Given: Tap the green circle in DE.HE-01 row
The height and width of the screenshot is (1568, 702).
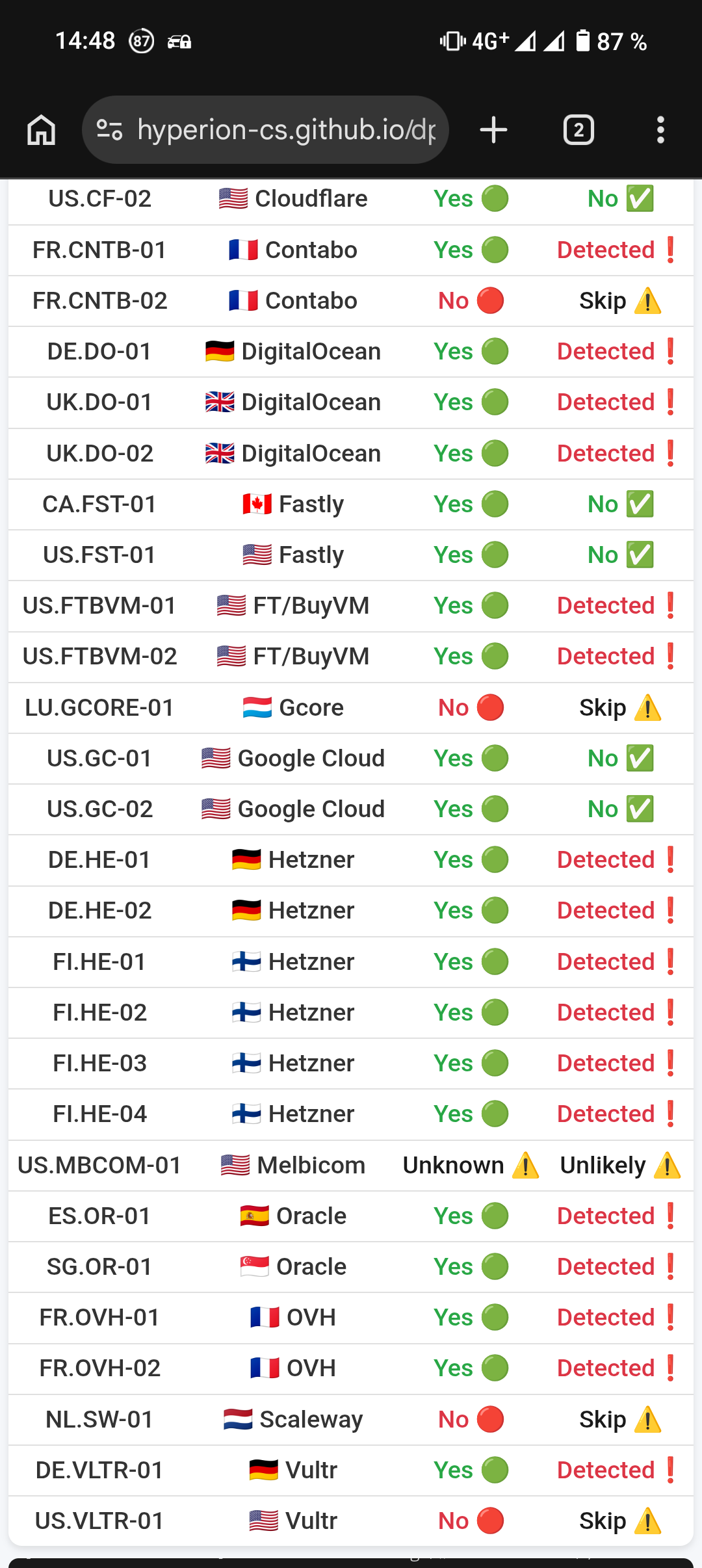Looking at the screenshot, I should click(x=495, y=860).
